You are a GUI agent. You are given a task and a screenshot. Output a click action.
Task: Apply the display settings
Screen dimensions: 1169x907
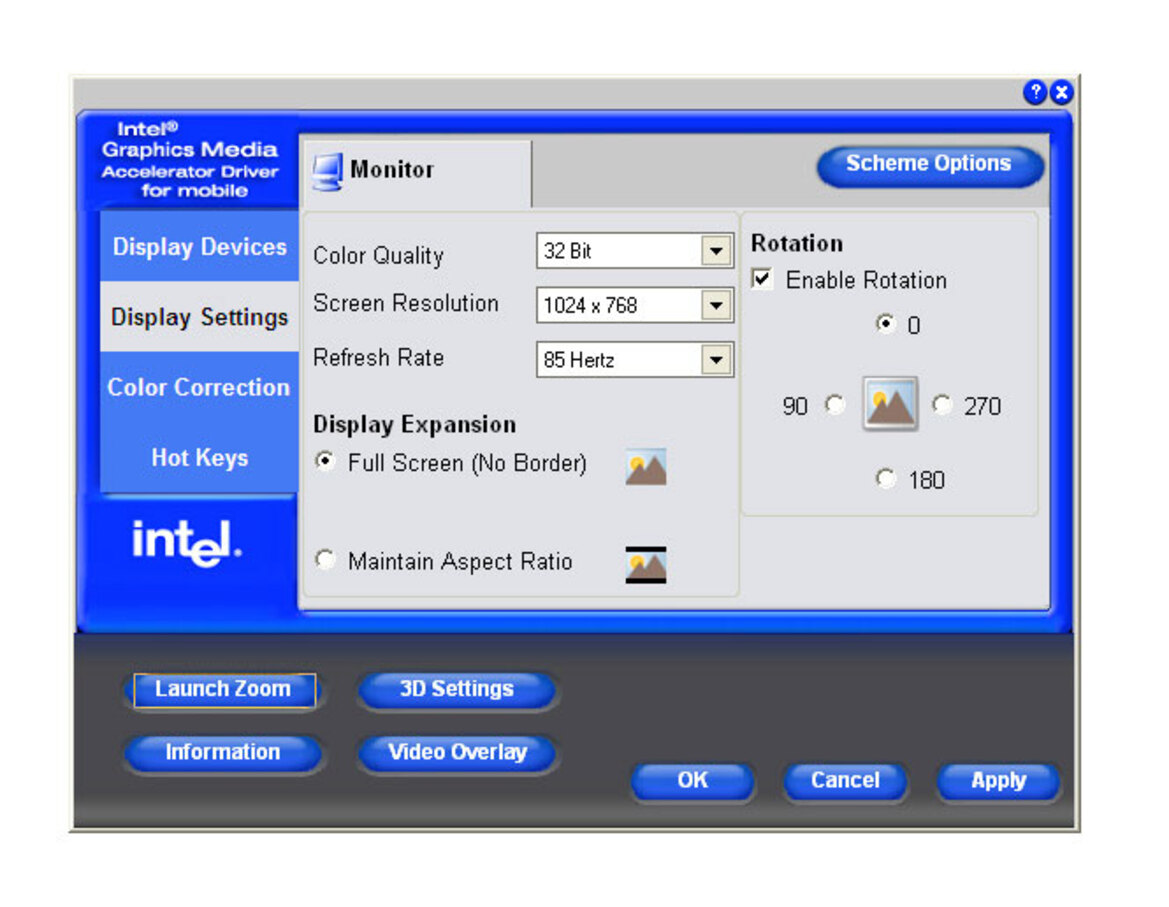tap(998, 781)
